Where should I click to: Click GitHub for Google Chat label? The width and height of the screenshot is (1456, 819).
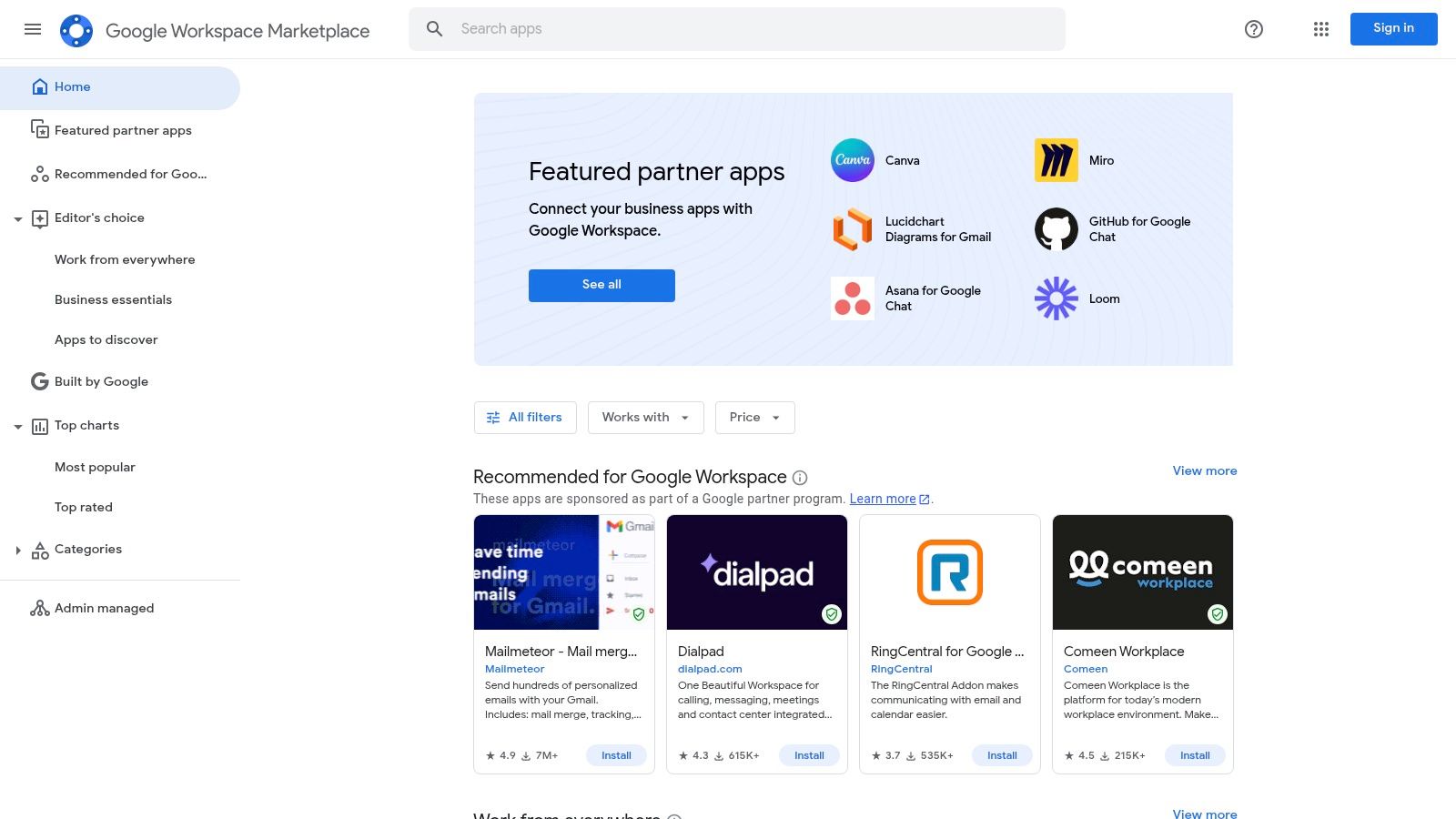tap(1139, 229)
